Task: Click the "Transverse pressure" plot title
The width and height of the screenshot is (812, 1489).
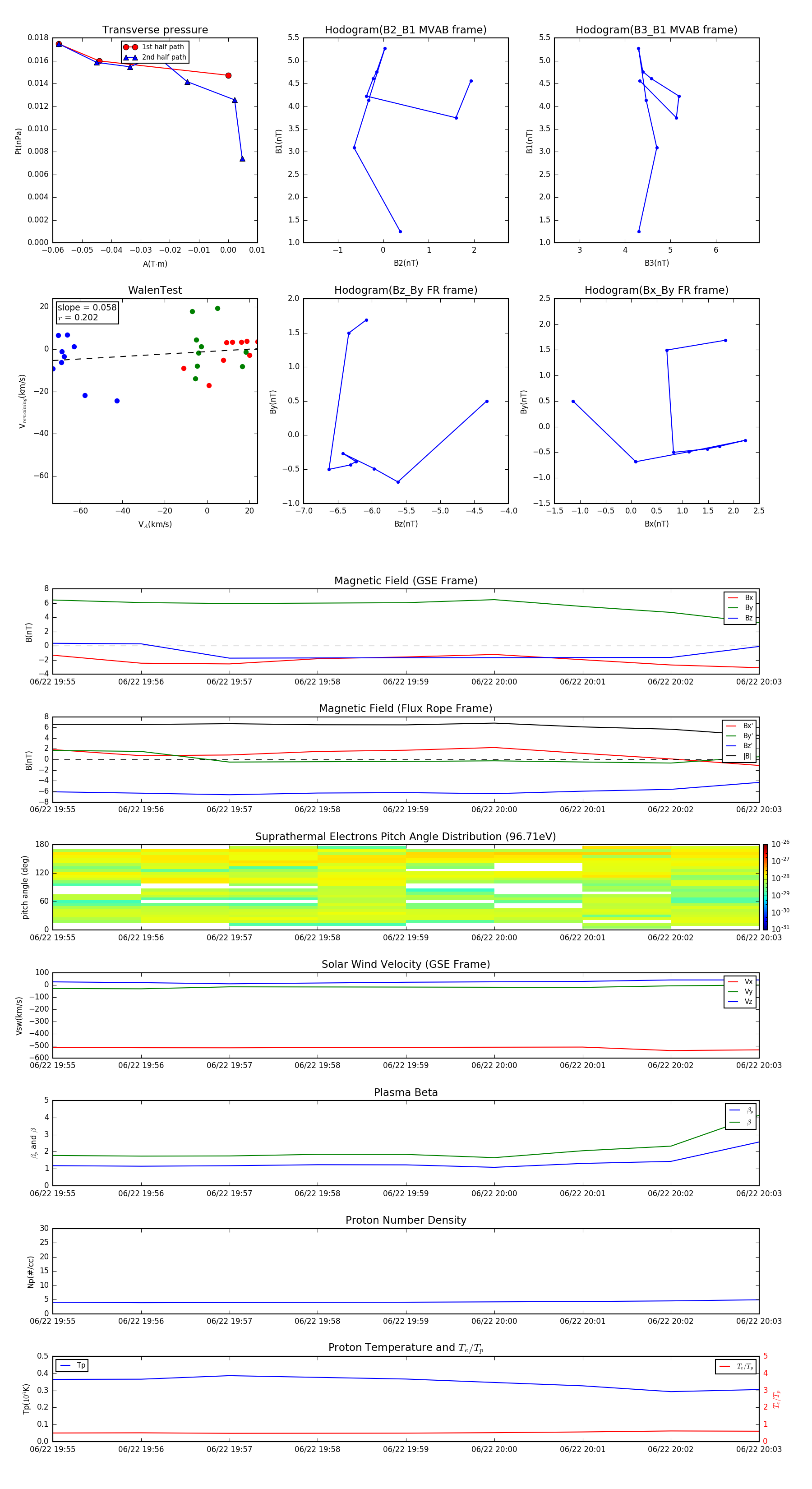Action: [155, 29]
